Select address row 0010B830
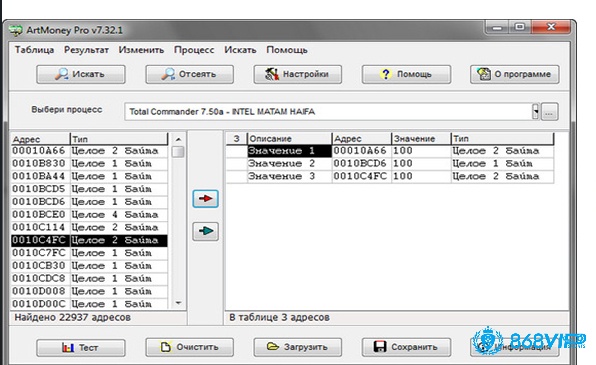The height and width of the screenshot is (365, 596). pos(89,163)
